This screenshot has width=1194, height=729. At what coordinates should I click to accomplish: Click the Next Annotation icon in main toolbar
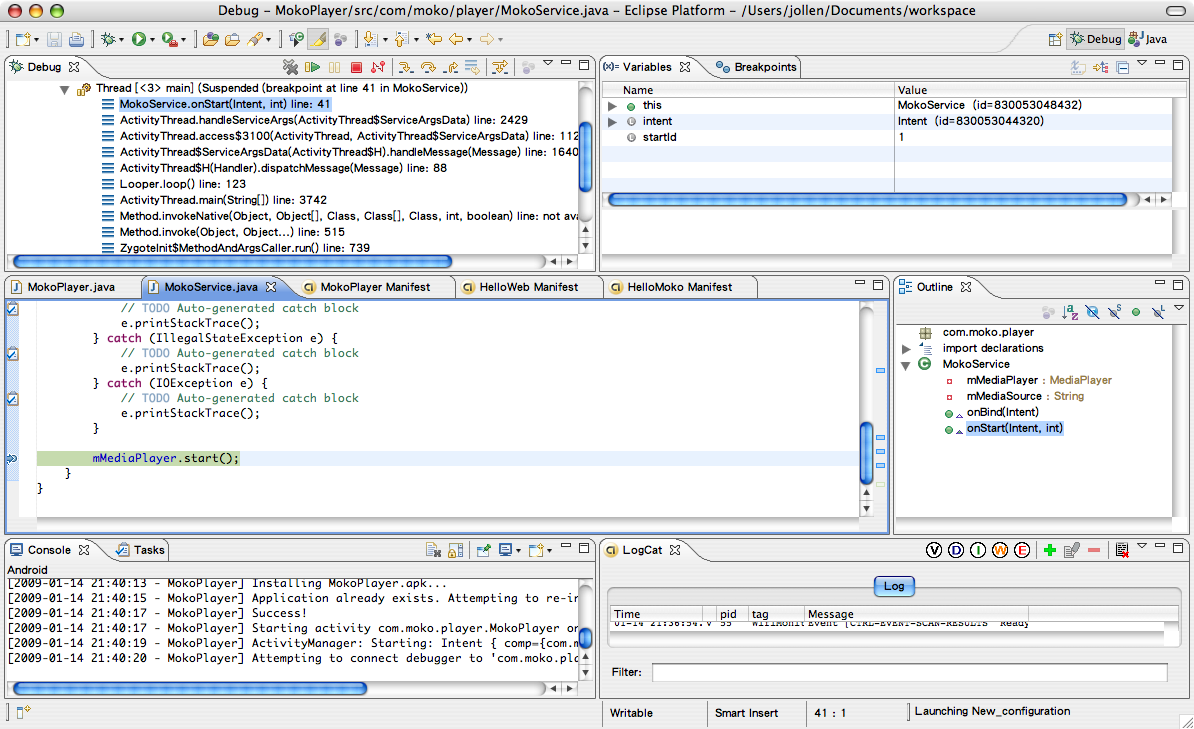coord(369,39)
